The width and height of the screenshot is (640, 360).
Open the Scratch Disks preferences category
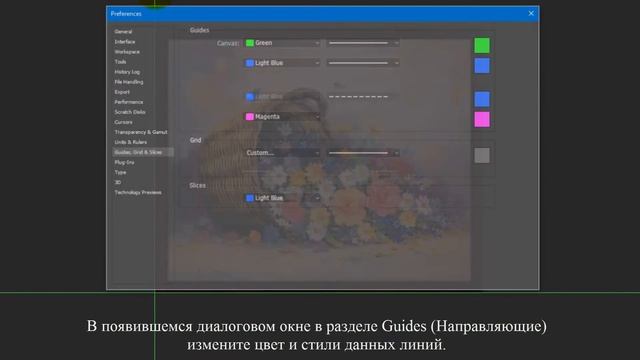pyautogui.click(x=130, y=112)
